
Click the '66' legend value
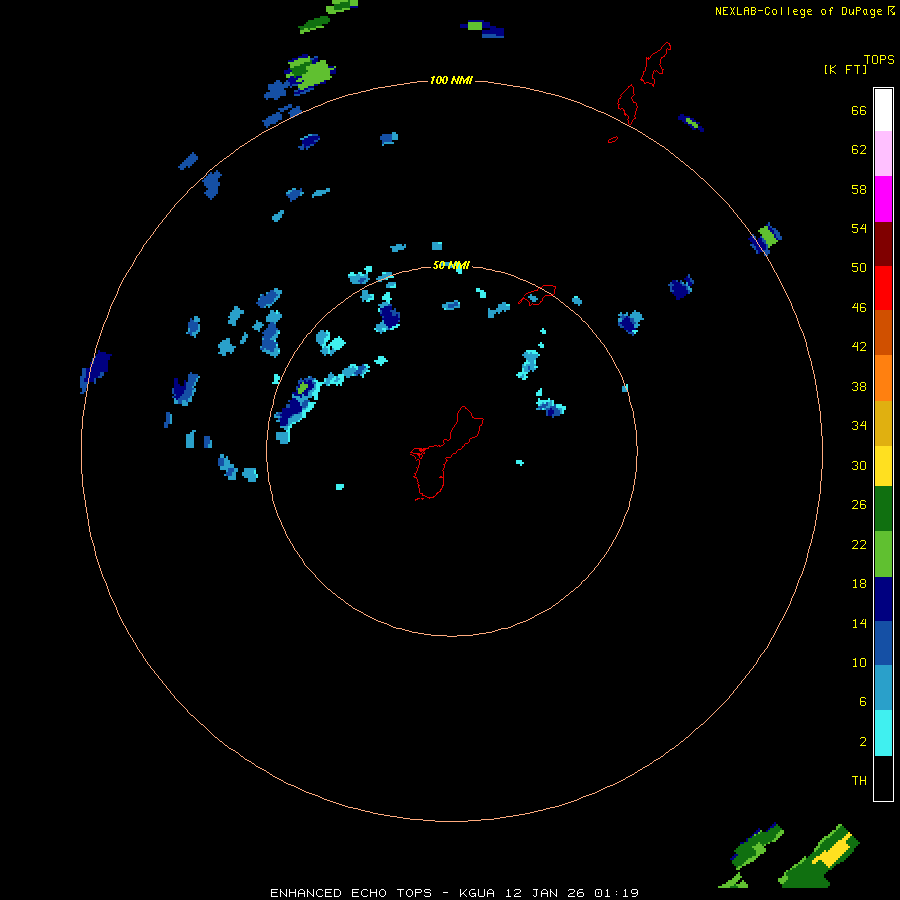click(859, 111)
